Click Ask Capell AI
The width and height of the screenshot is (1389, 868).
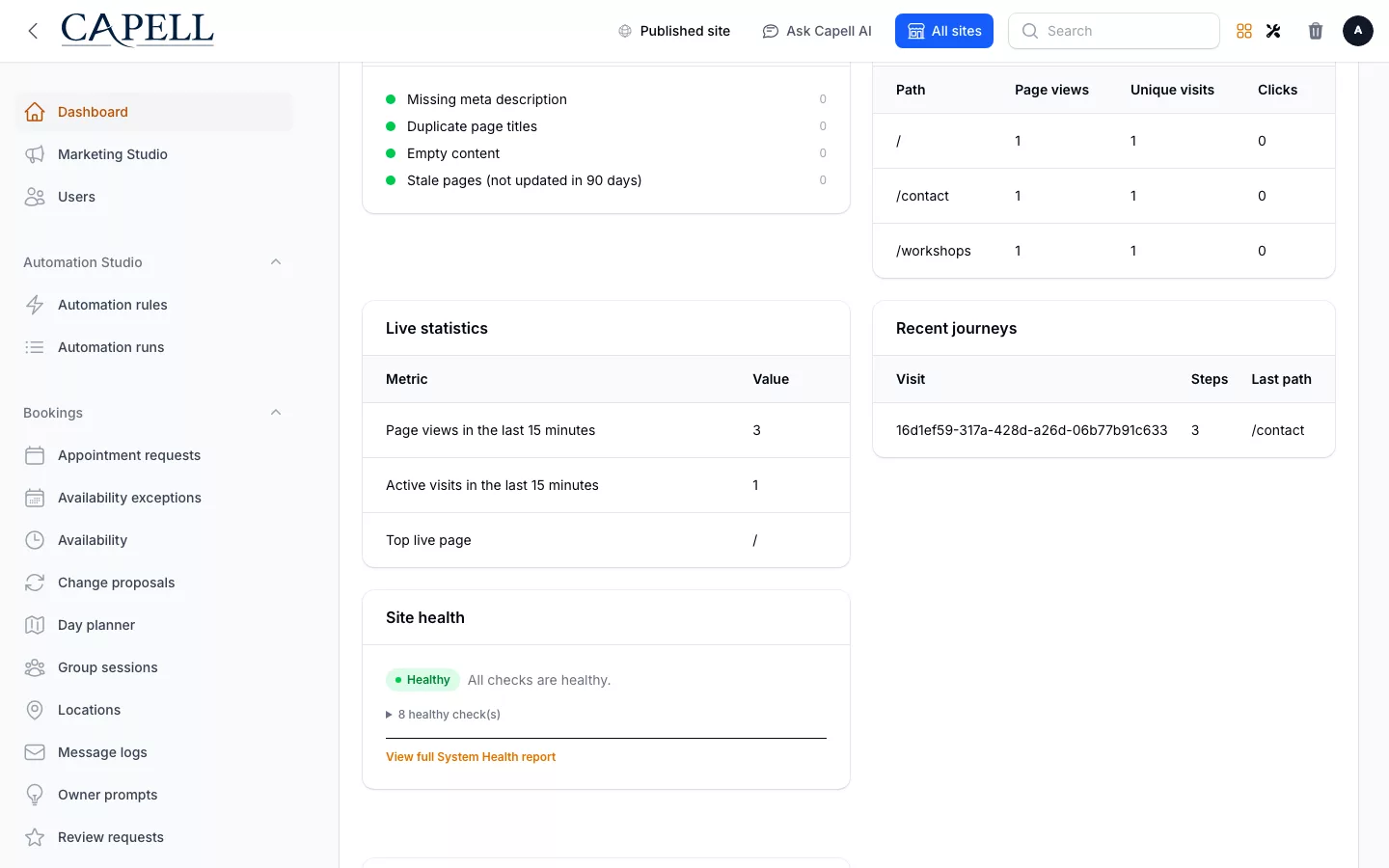point(817,31)
